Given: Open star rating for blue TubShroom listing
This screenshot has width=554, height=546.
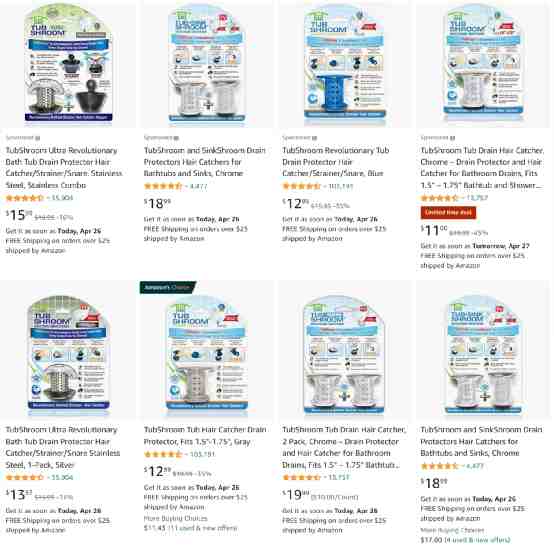Looking at the screenshot, I should (x=301, y=186).
